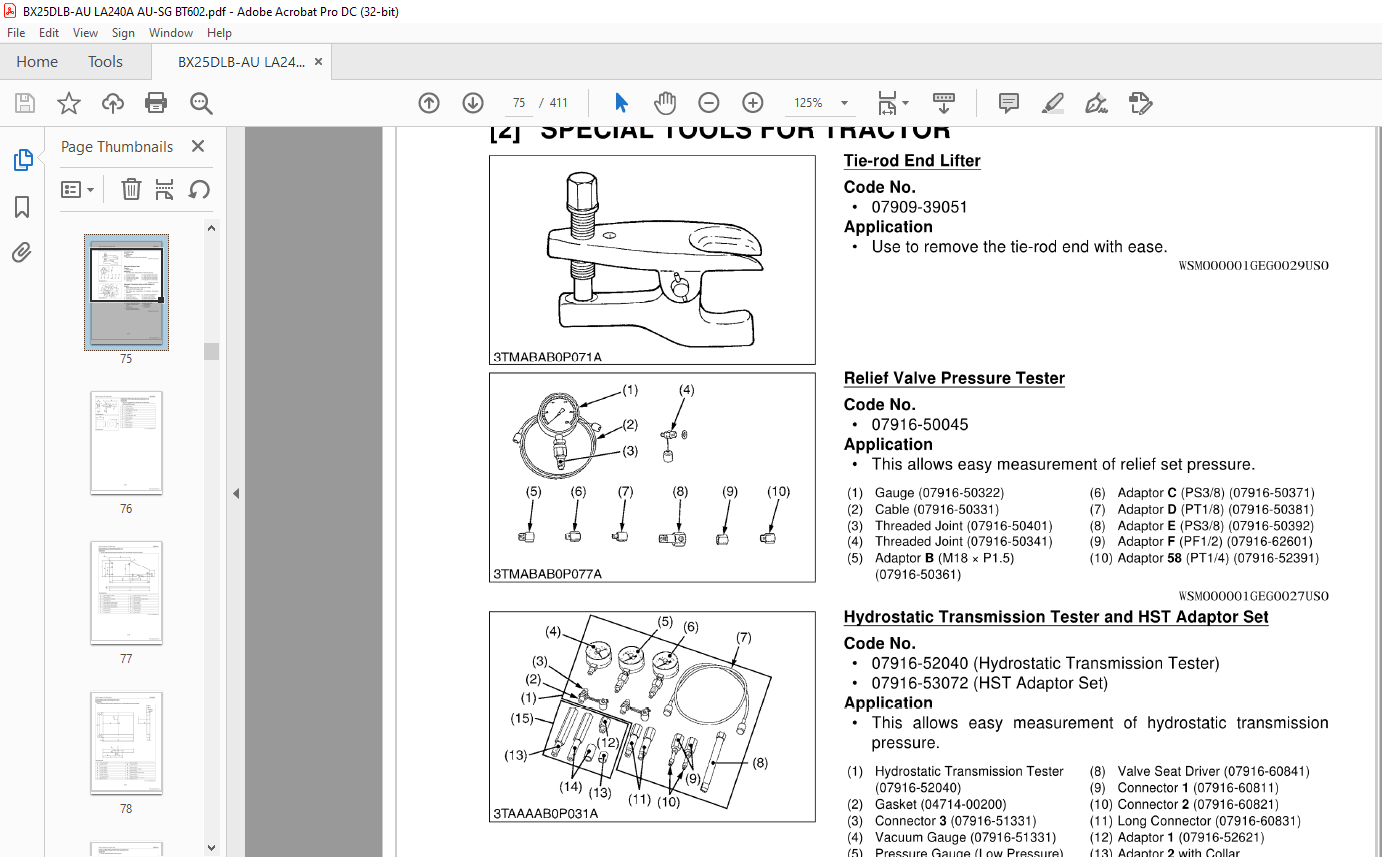Select page 75 thumbnail
The image size is (1382, 857).
click(x=126, y=292)
